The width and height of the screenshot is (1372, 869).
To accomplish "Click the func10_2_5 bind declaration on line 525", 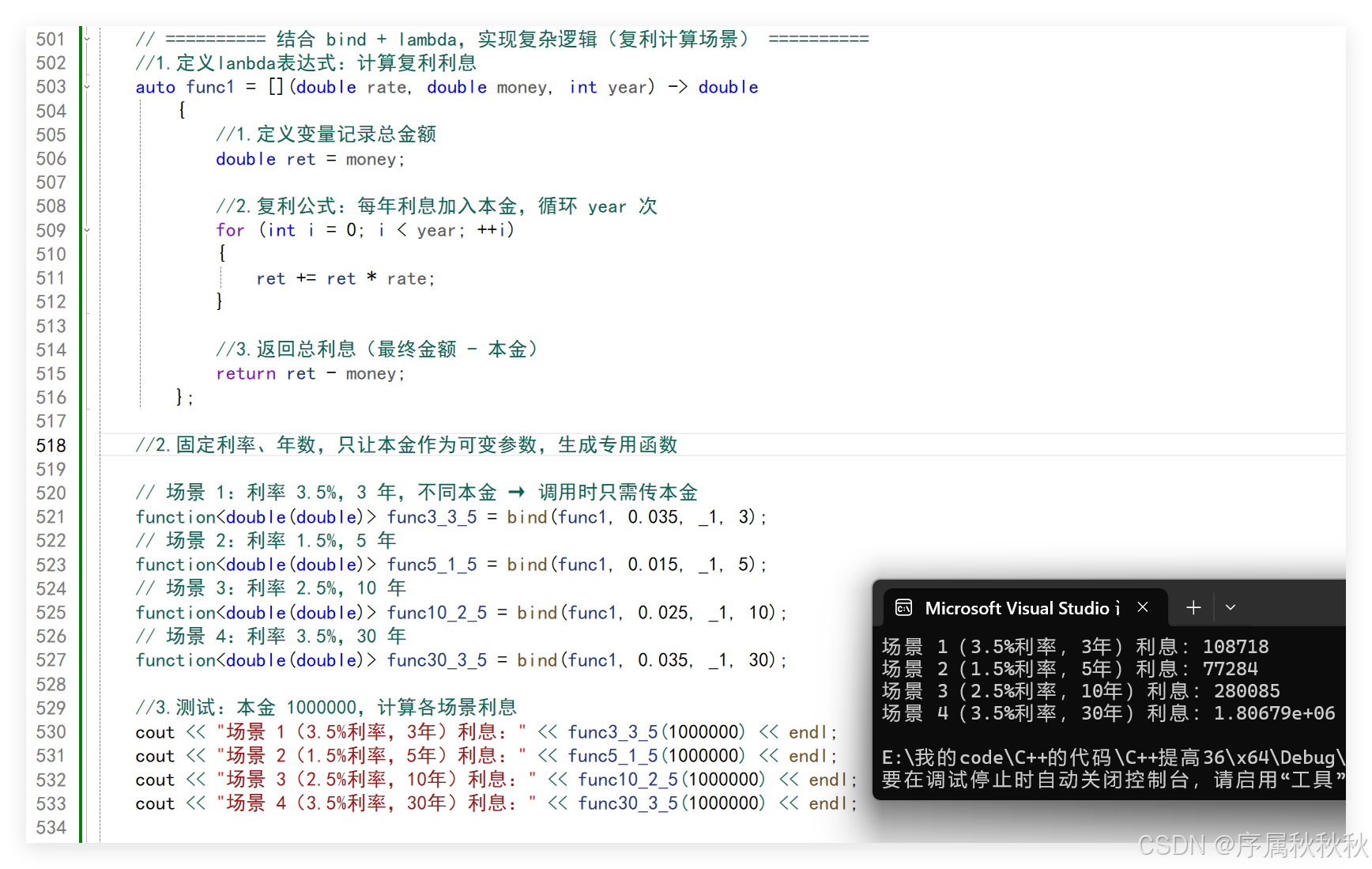I will coord(462,613).
